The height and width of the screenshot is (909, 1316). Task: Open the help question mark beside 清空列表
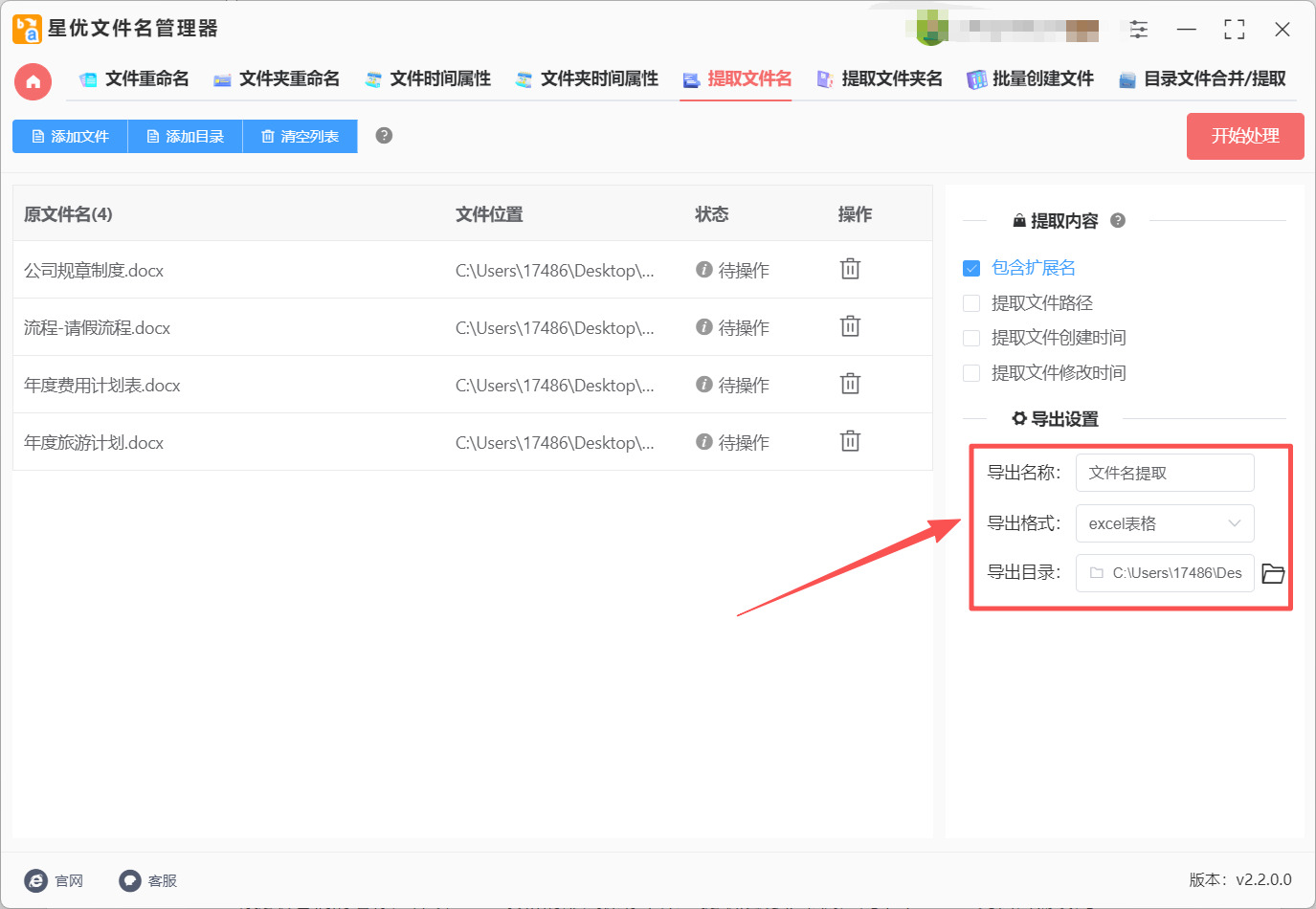(x=384, y=135)
